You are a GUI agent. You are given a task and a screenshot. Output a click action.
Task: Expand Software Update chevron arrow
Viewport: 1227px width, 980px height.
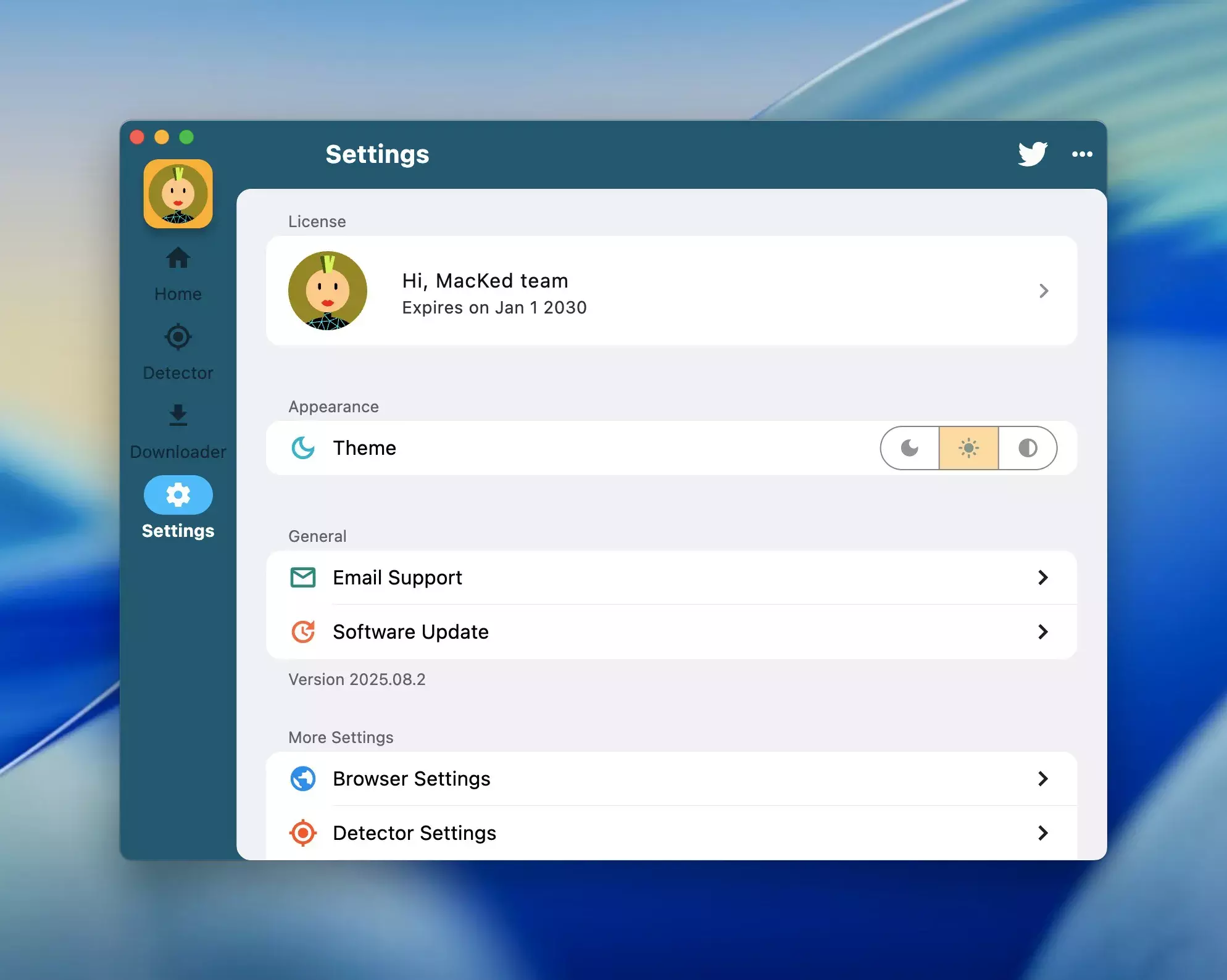[x=1043, y=632]
